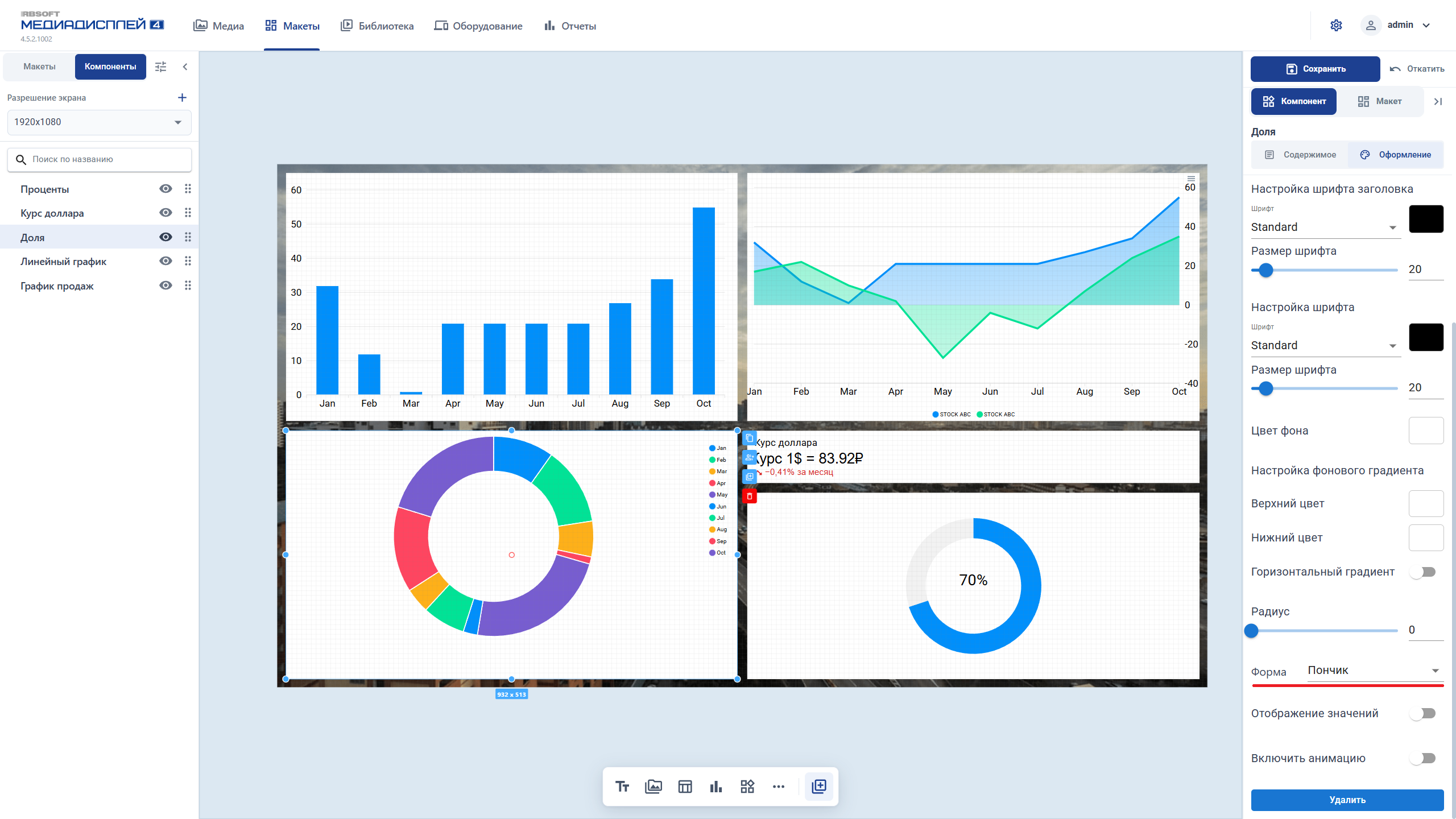1456x819 pixels.
Task: Toggle visibility of Линейный график component
Action: coord(166,261)
